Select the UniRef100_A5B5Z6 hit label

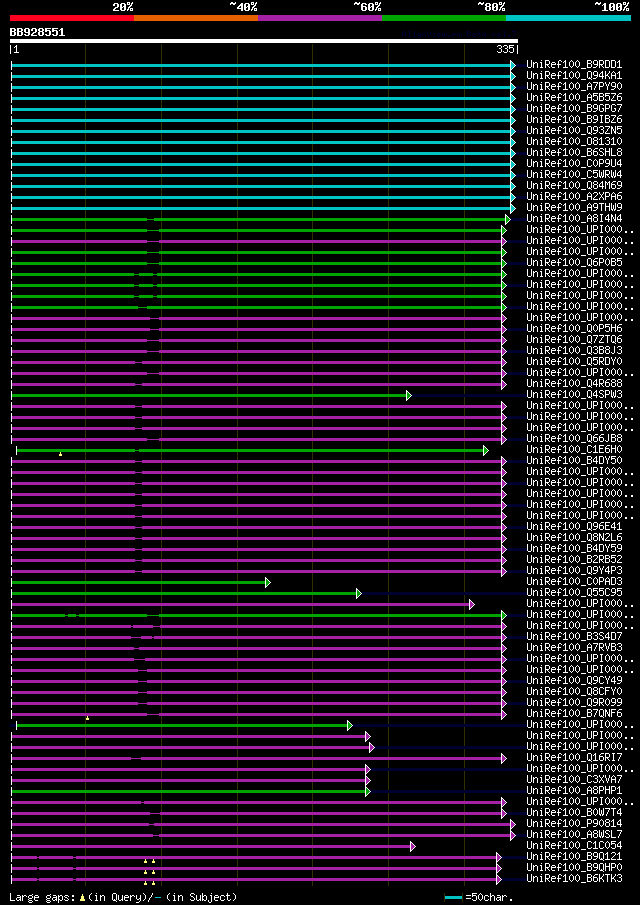tap(574, 98)
